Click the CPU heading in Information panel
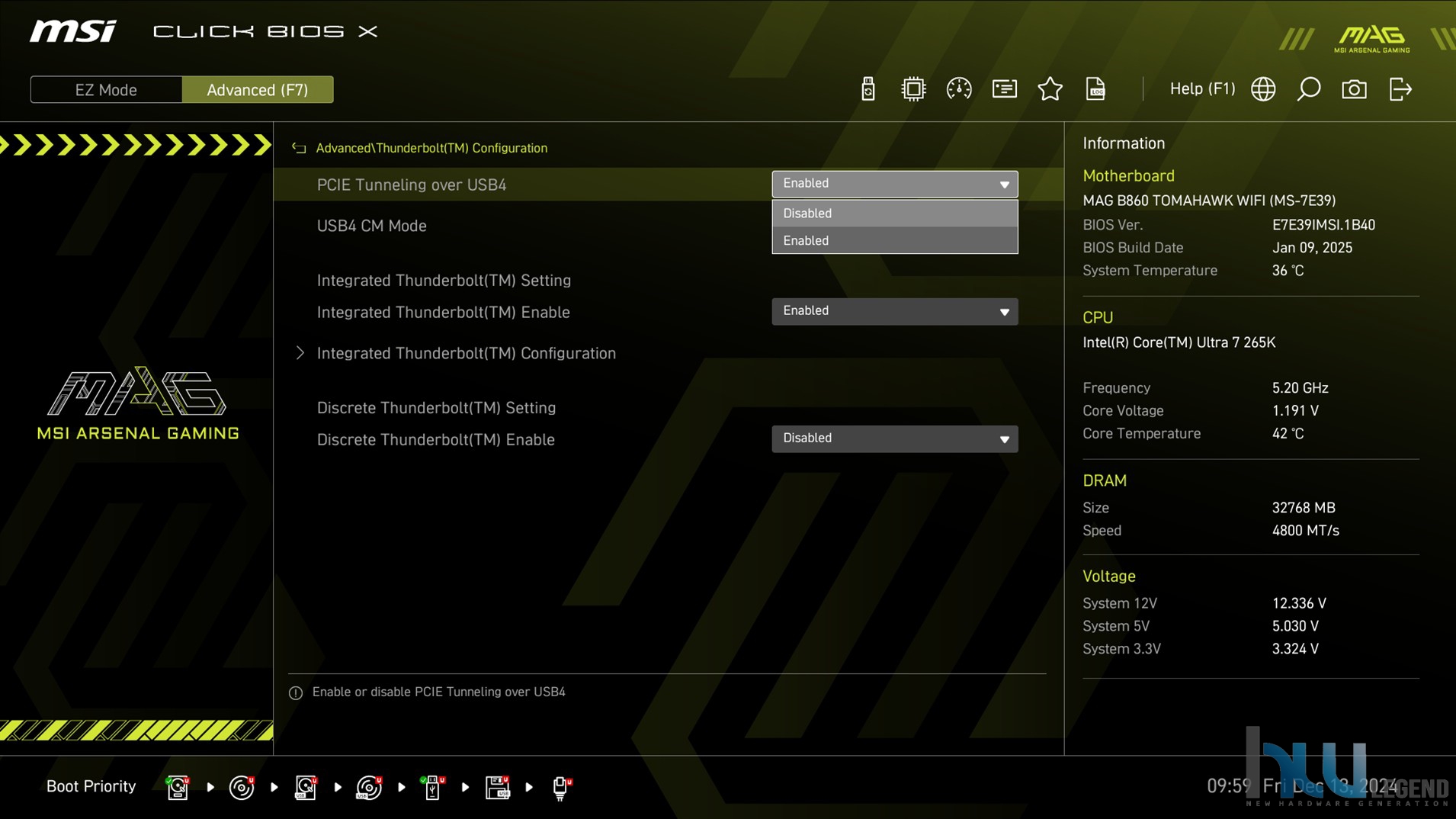Viewport: 1456px width, 819px height. coord(1098,318)
